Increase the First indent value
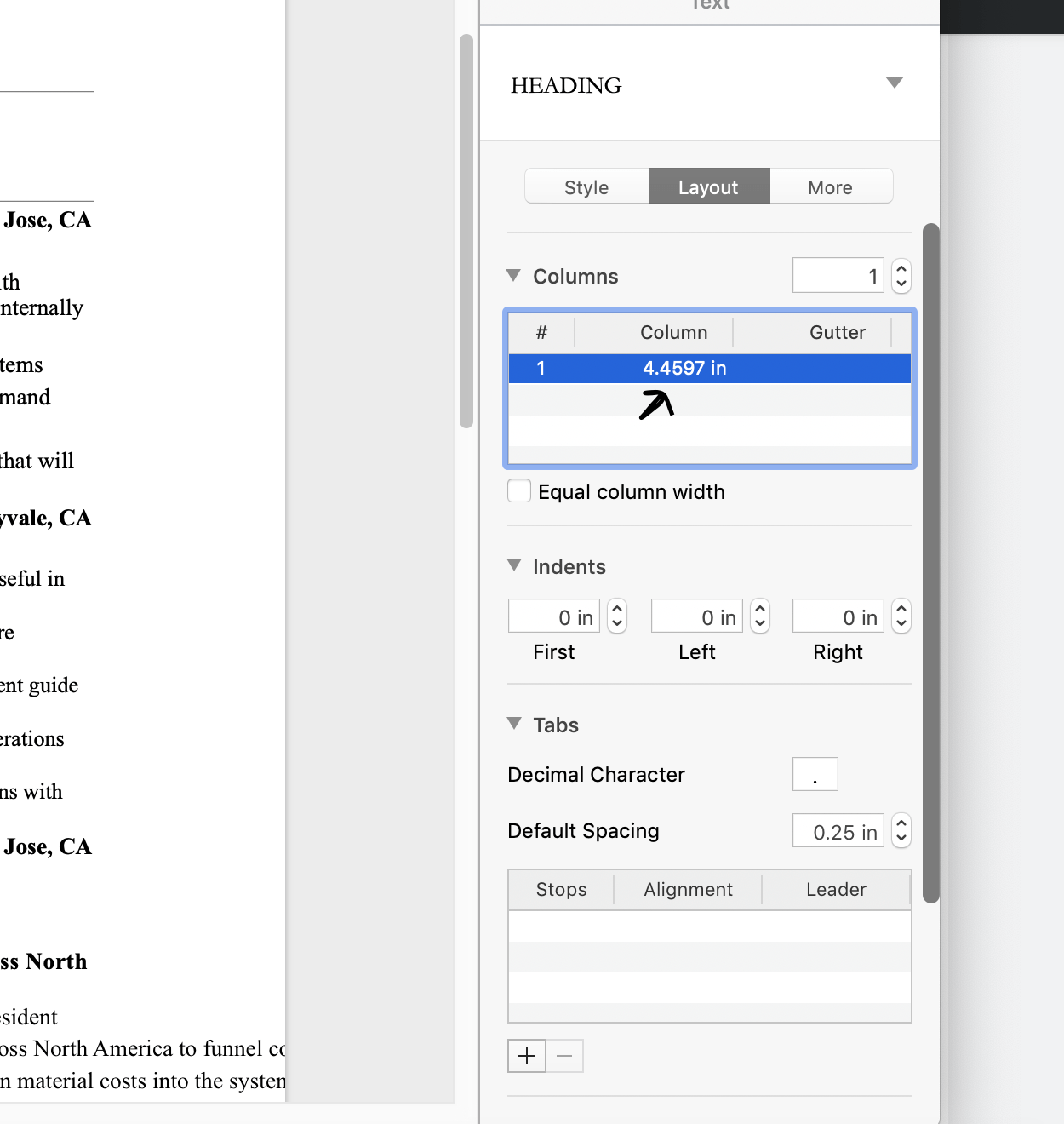Image resolution: width=1064 pixels, height=1124 pixels. pos(616,610)
